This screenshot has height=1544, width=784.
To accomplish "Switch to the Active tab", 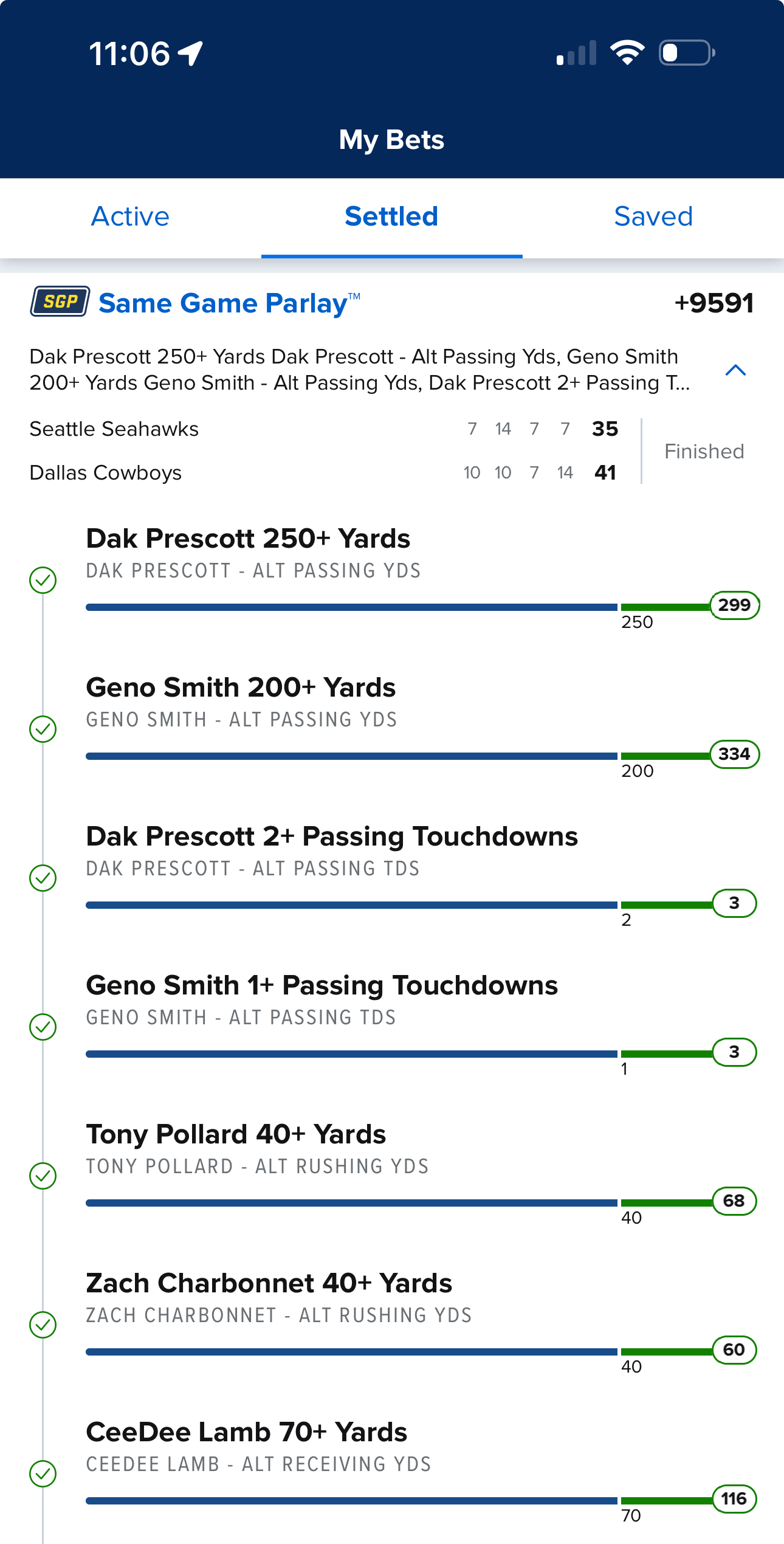I will pyautogui.click(x=130, y=217).
